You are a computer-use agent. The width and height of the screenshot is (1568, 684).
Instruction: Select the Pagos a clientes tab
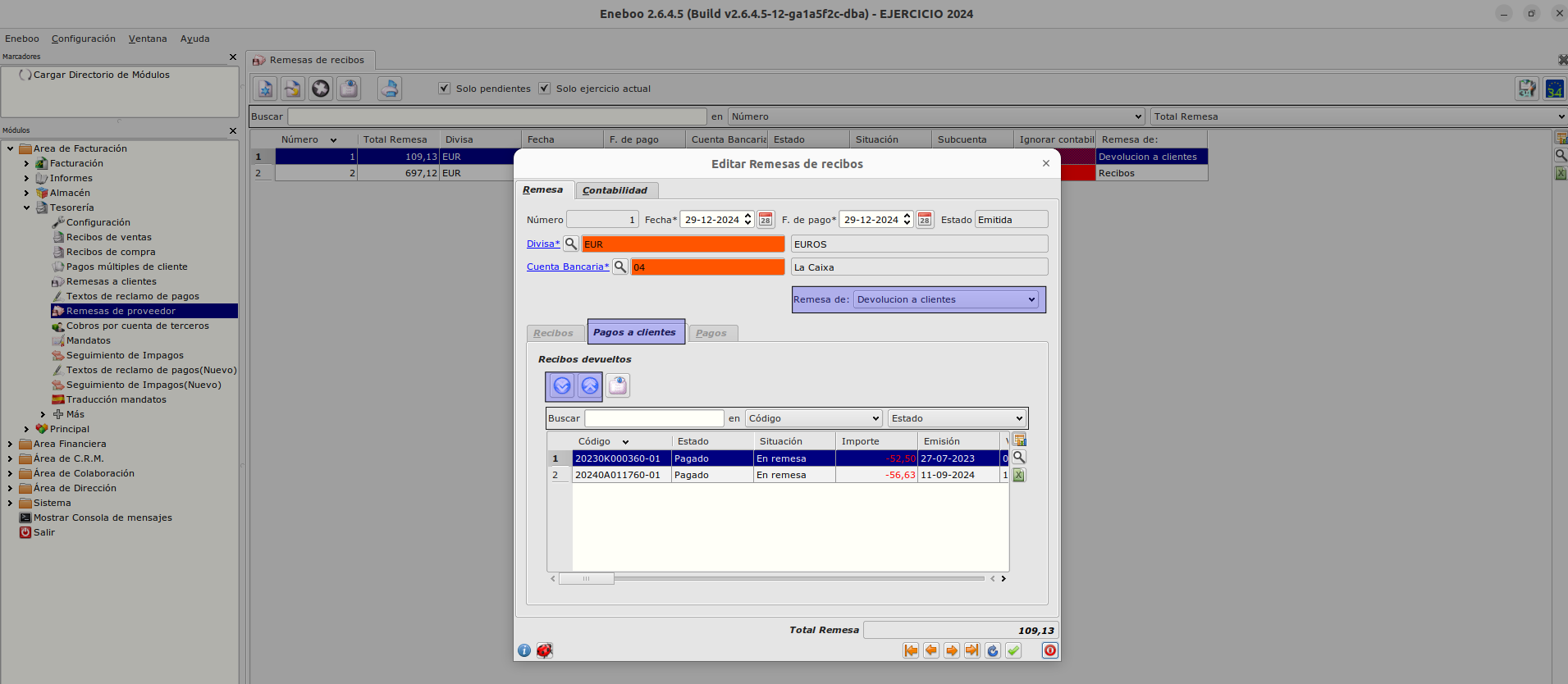click(635, 332)
